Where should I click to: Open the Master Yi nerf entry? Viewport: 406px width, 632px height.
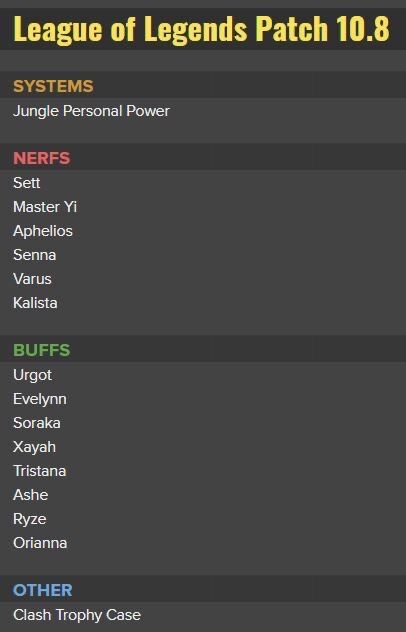coord(45,207)
